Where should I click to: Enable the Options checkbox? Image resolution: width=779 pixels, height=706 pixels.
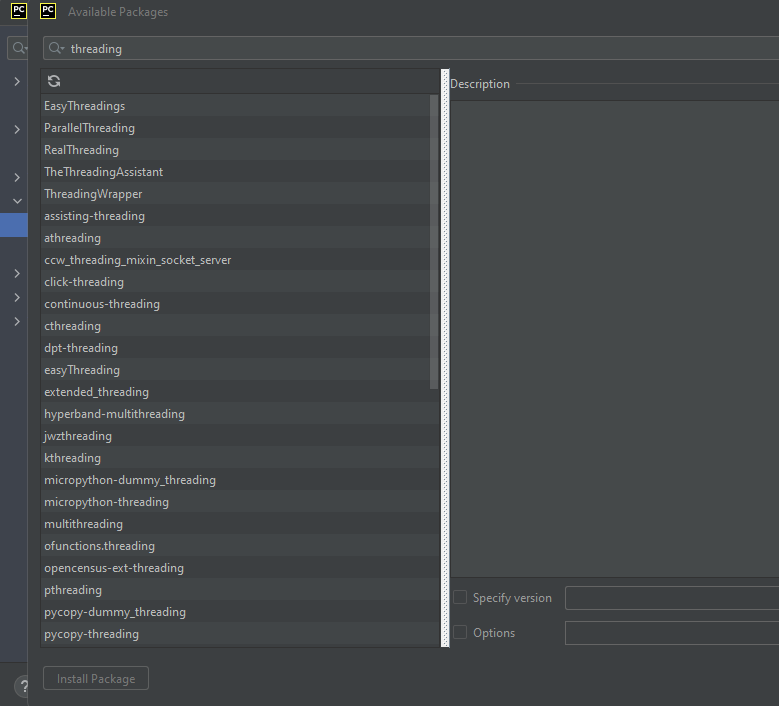coord(460,632)
